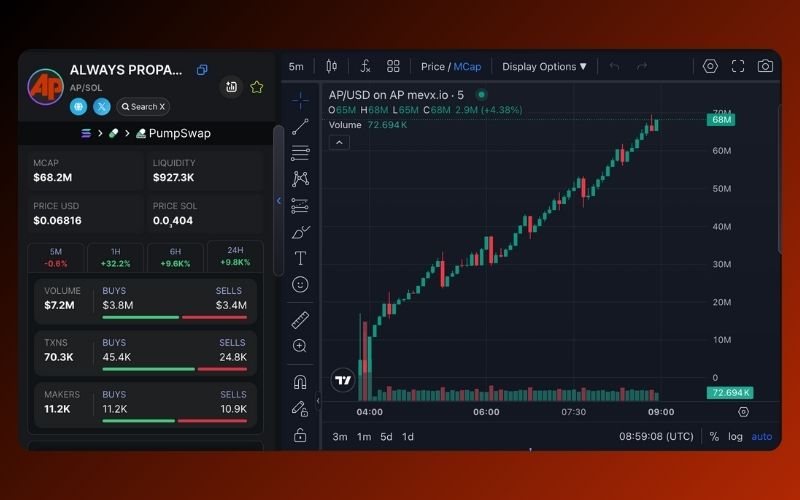Click the Search X button
Image resolution: width=800 pixels, height=500 pixels.
click(143, 107)
